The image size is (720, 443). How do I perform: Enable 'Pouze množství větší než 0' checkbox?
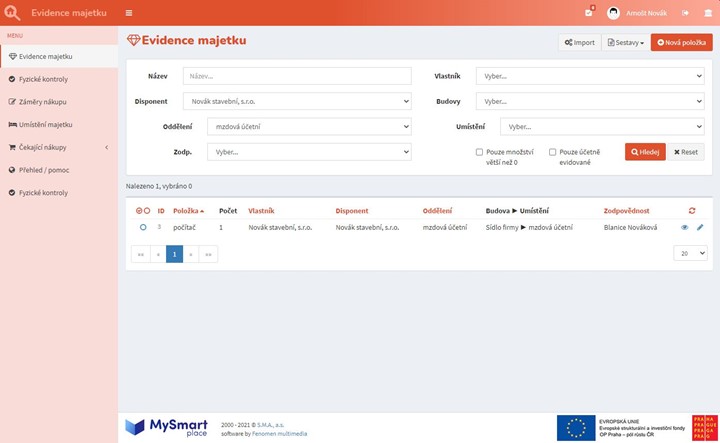tap(480, 152)
